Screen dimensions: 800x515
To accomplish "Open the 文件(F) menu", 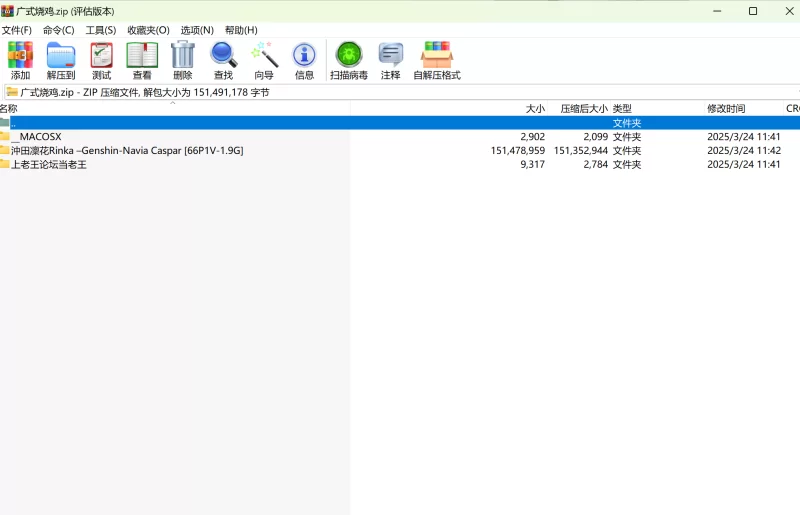I will pyautogui.click(x=16, y=30).
